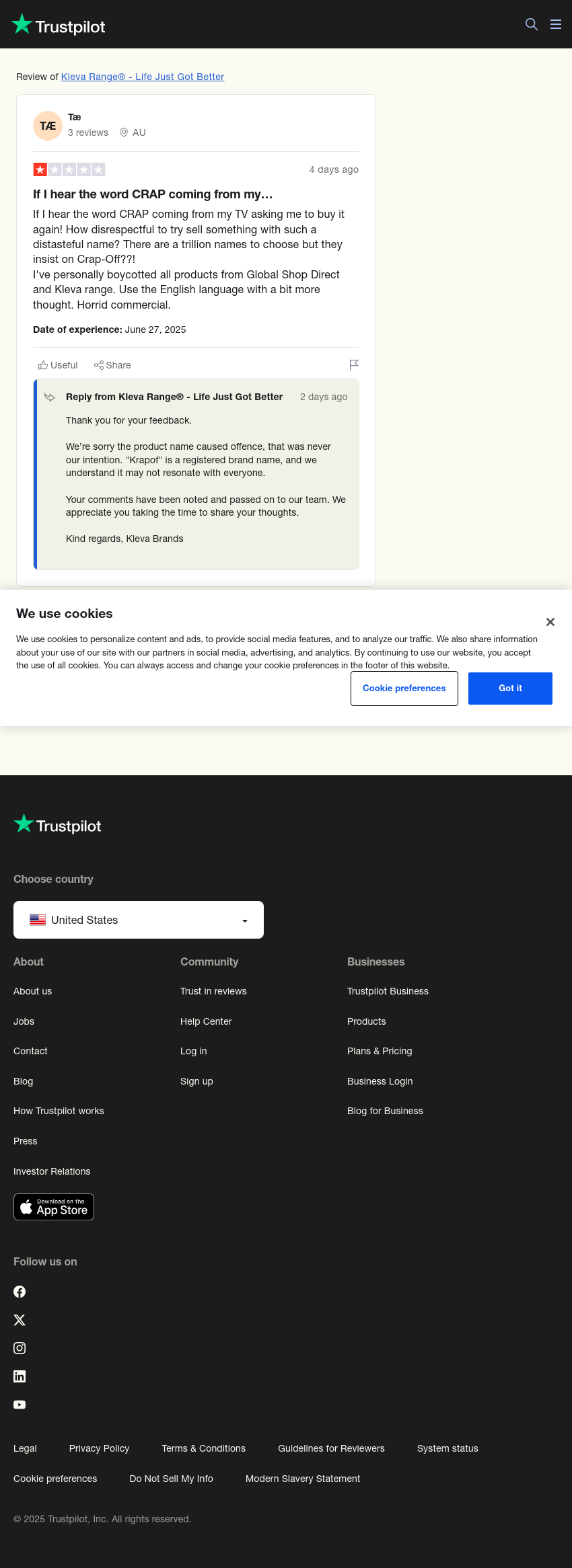Close the cookie banner with X

coord(550,622)
